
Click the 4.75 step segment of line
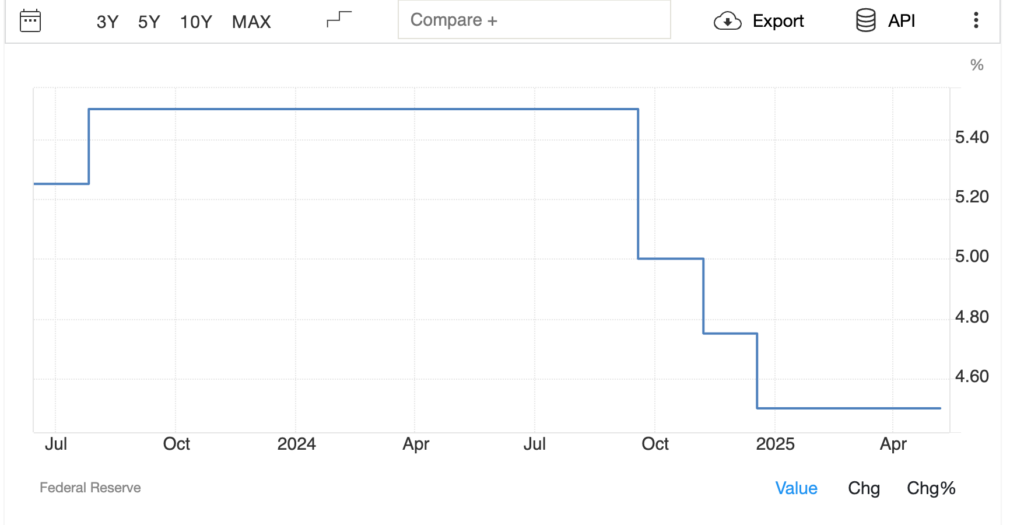tap(730, 333)
